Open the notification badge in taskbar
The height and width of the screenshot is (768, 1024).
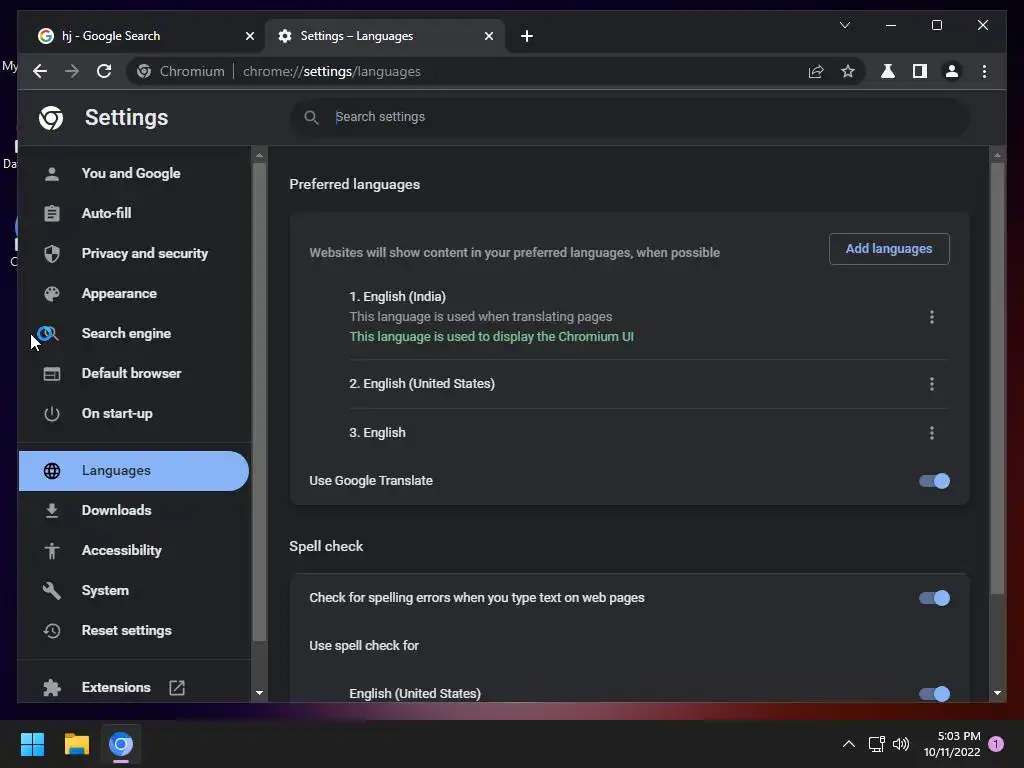pos(996,744)
